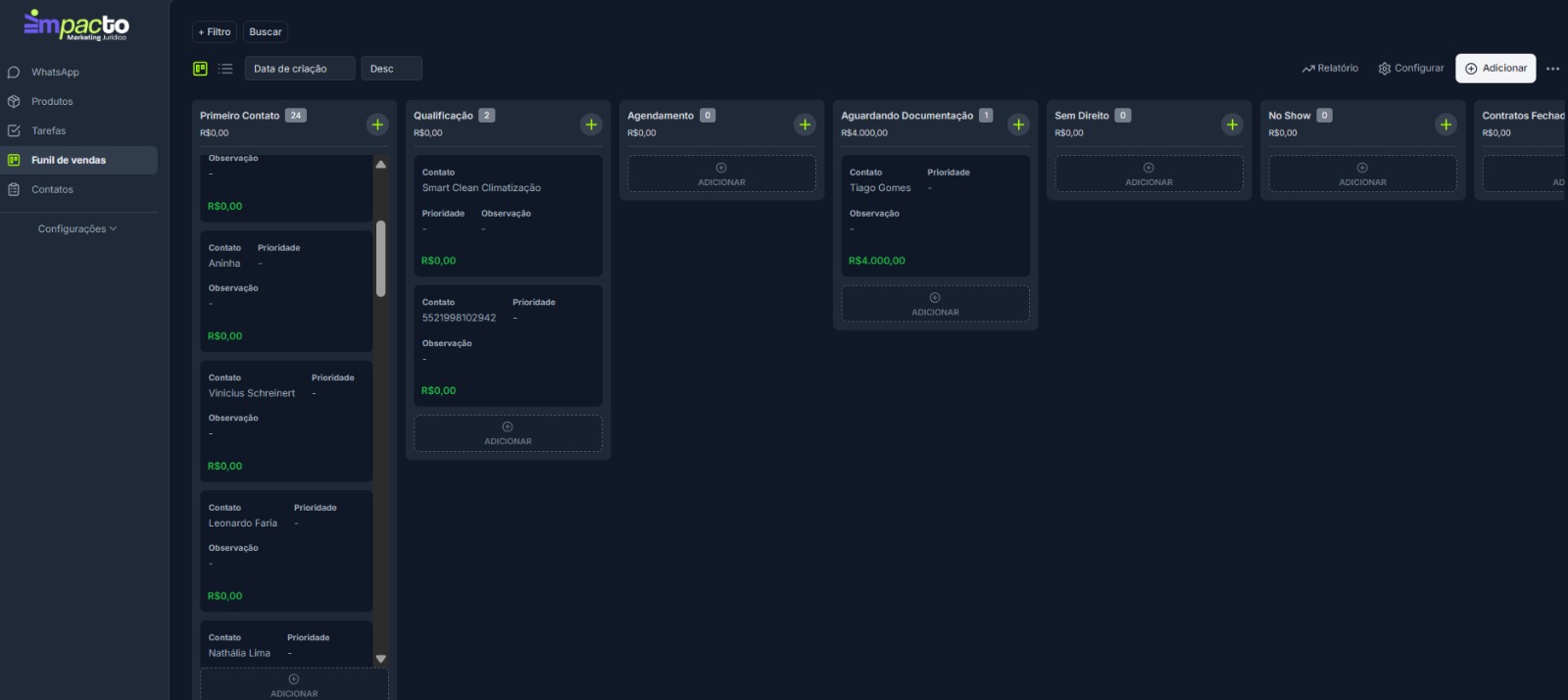This screenshot has width=1568, height=700.
Task: Open the Data de criação sort dropdown
Action: tap(299, 69)
